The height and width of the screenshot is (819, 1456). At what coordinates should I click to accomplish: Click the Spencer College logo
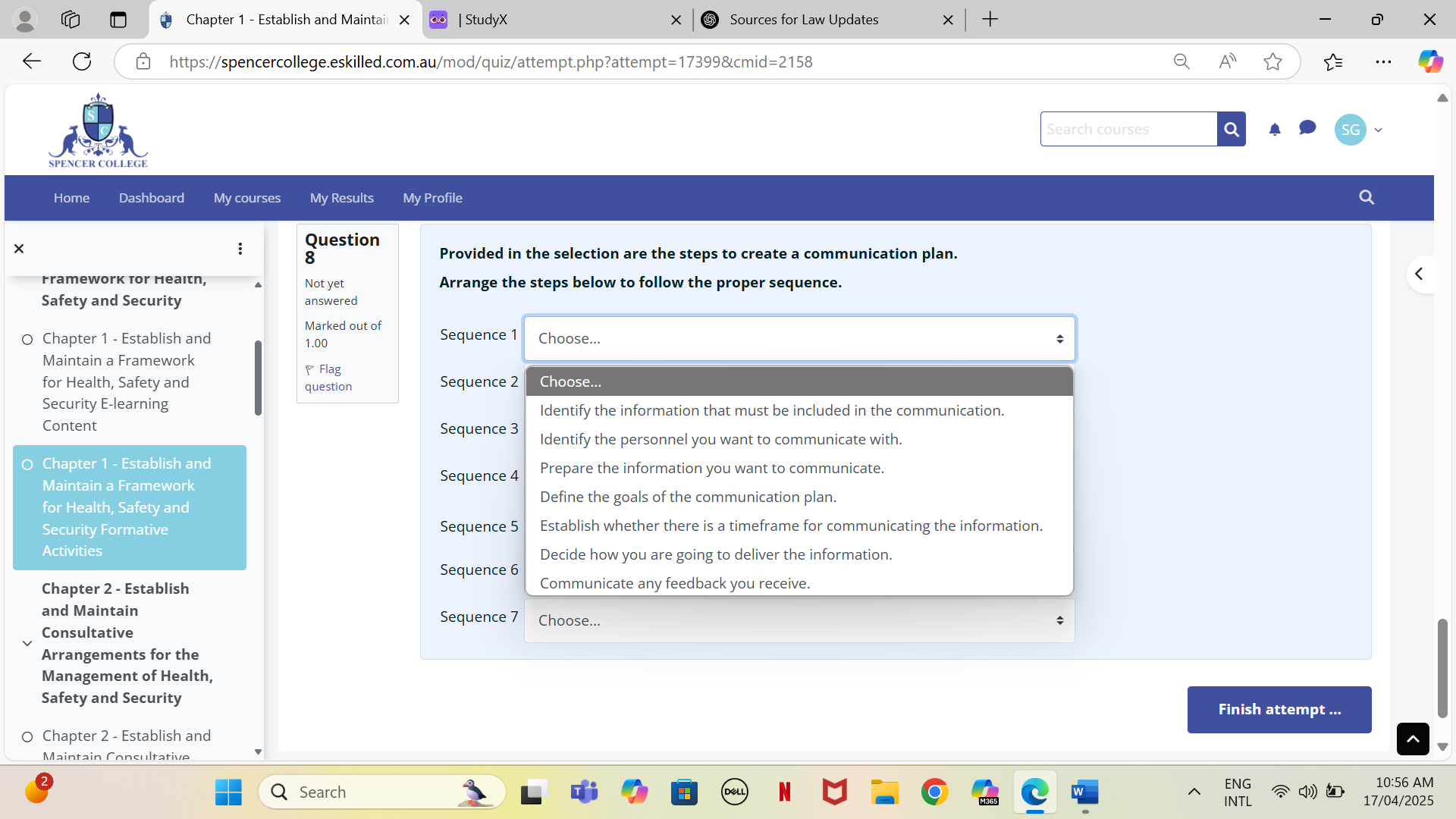[x=97, y=129]
